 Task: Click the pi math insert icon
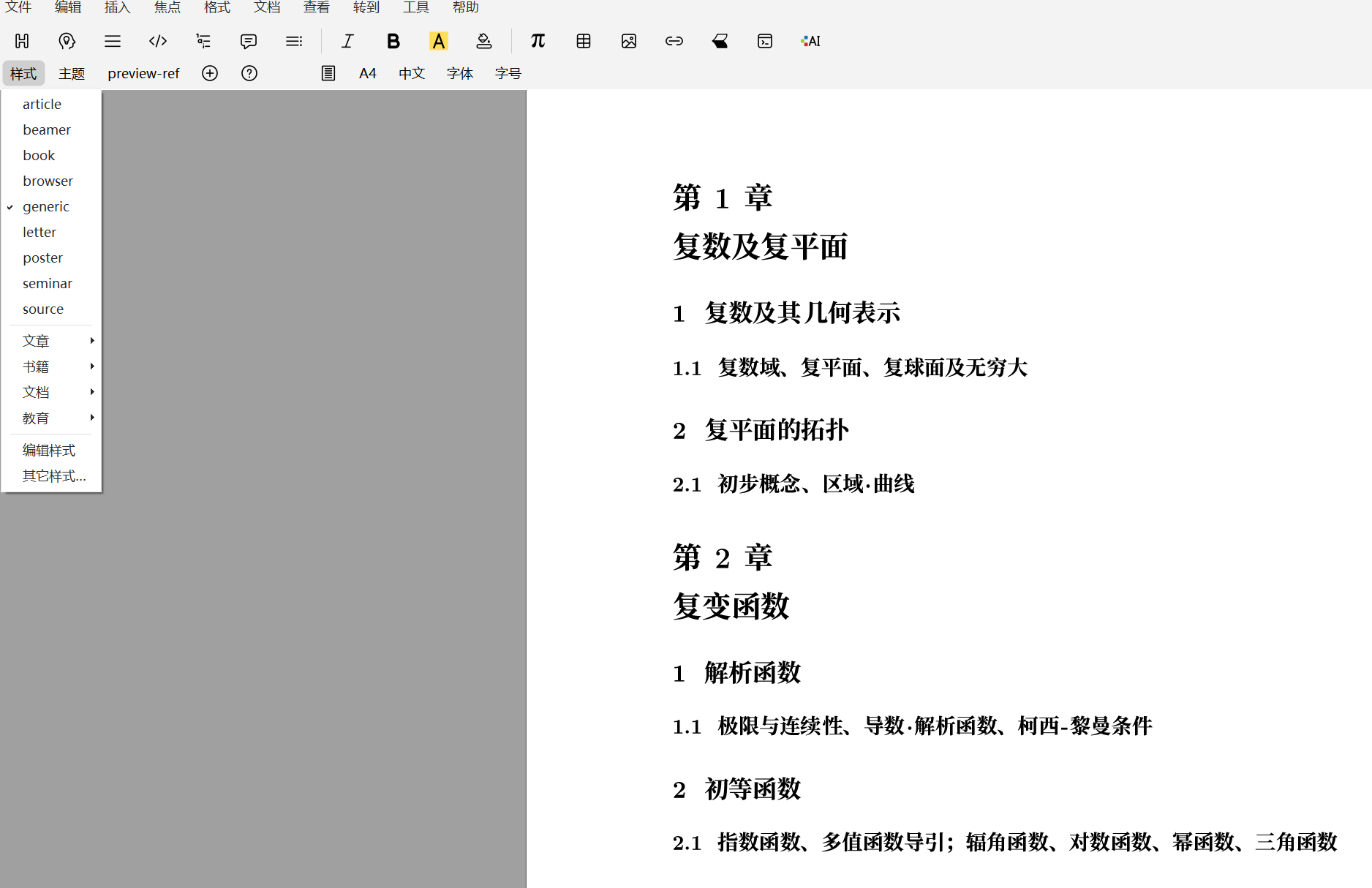(538, 41)
